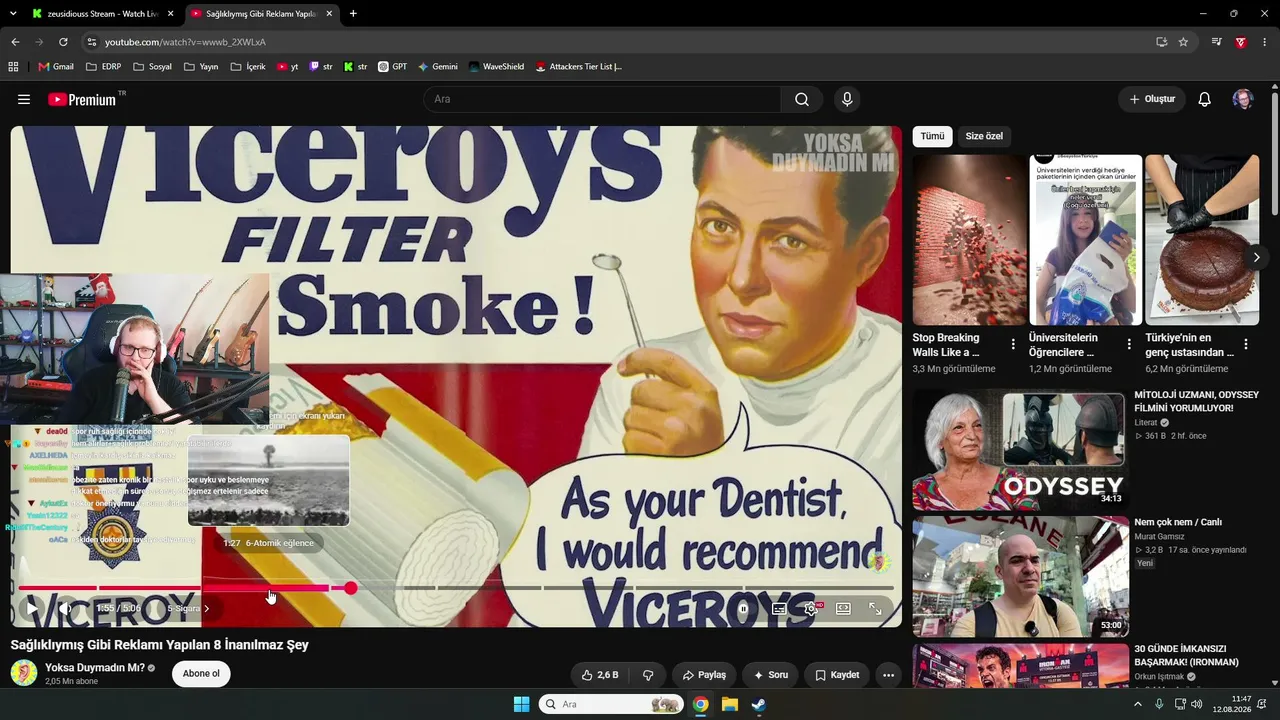Open the Chrome apps grid shortcut
This screenshot has width=1280, height=720.
pyautogui.click(x=13, y=67)
